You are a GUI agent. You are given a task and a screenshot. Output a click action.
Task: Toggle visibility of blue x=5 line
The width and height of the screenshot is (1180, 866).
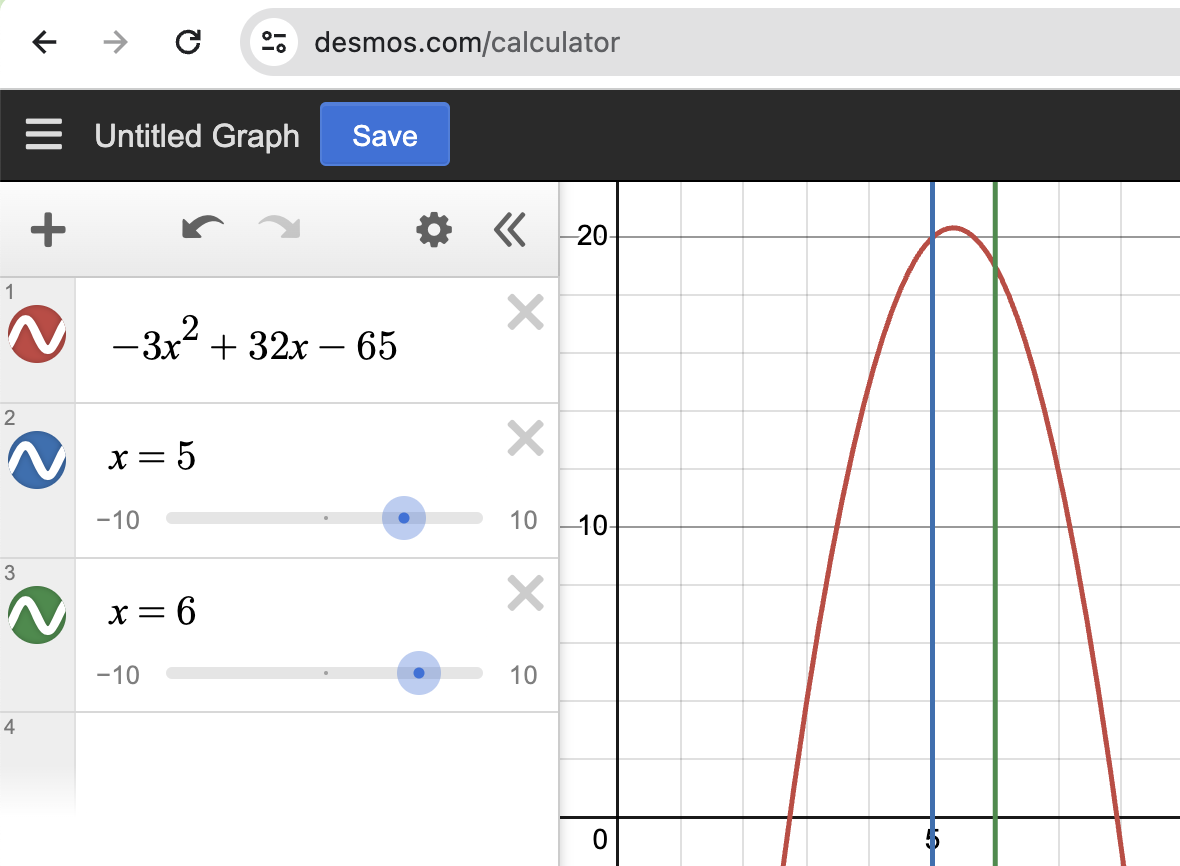click(x=37, y=460)
